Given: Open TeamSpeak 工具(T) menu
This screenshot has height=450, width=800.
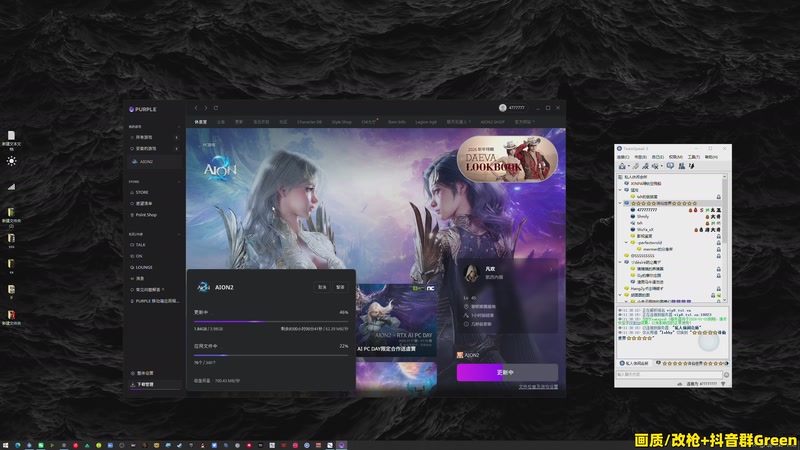Looking at the screenshot, I should click(694, 157).
